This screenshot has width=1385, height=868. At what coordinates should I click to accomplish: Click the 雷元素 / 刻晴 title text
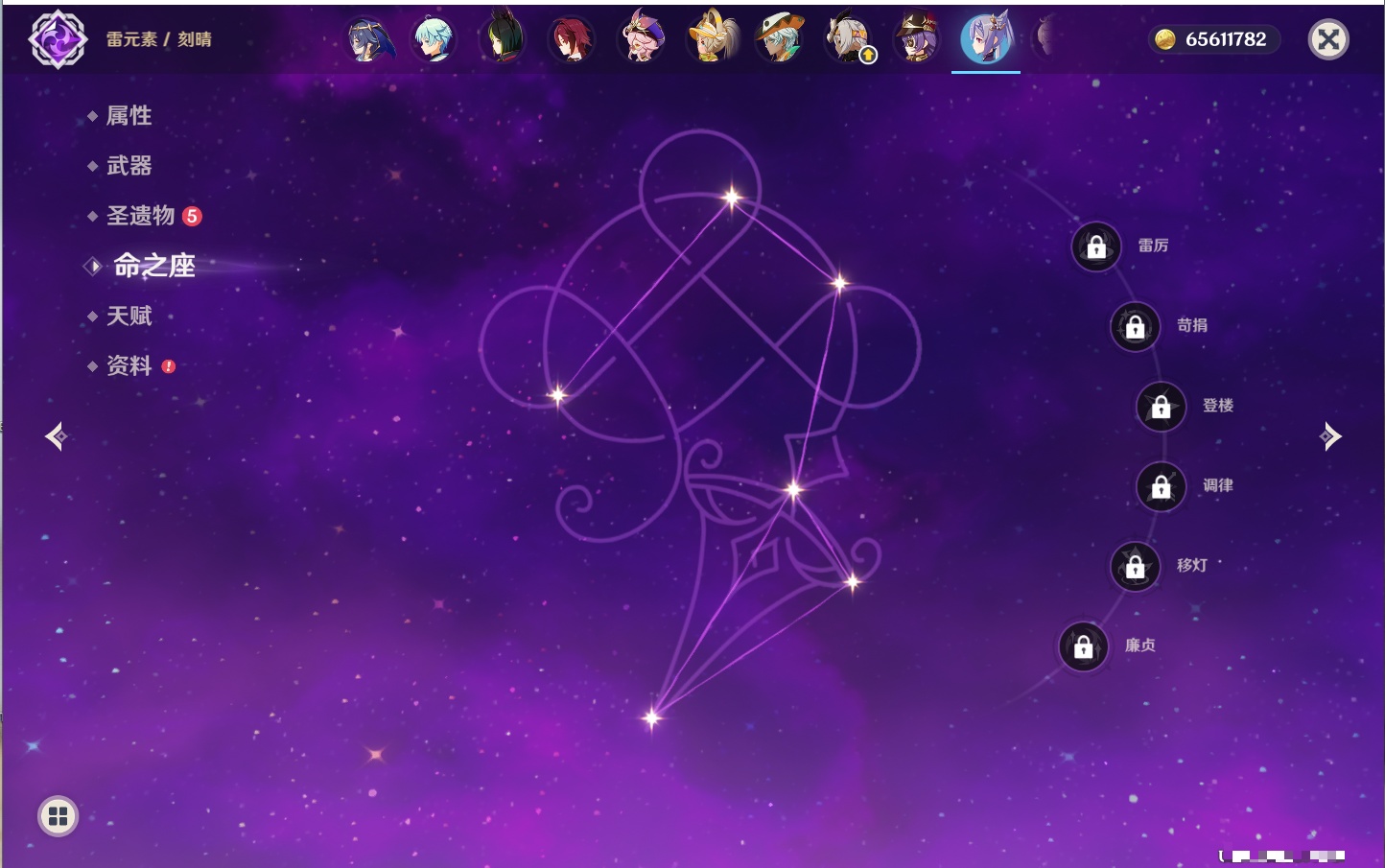click(x=159, y=39)
